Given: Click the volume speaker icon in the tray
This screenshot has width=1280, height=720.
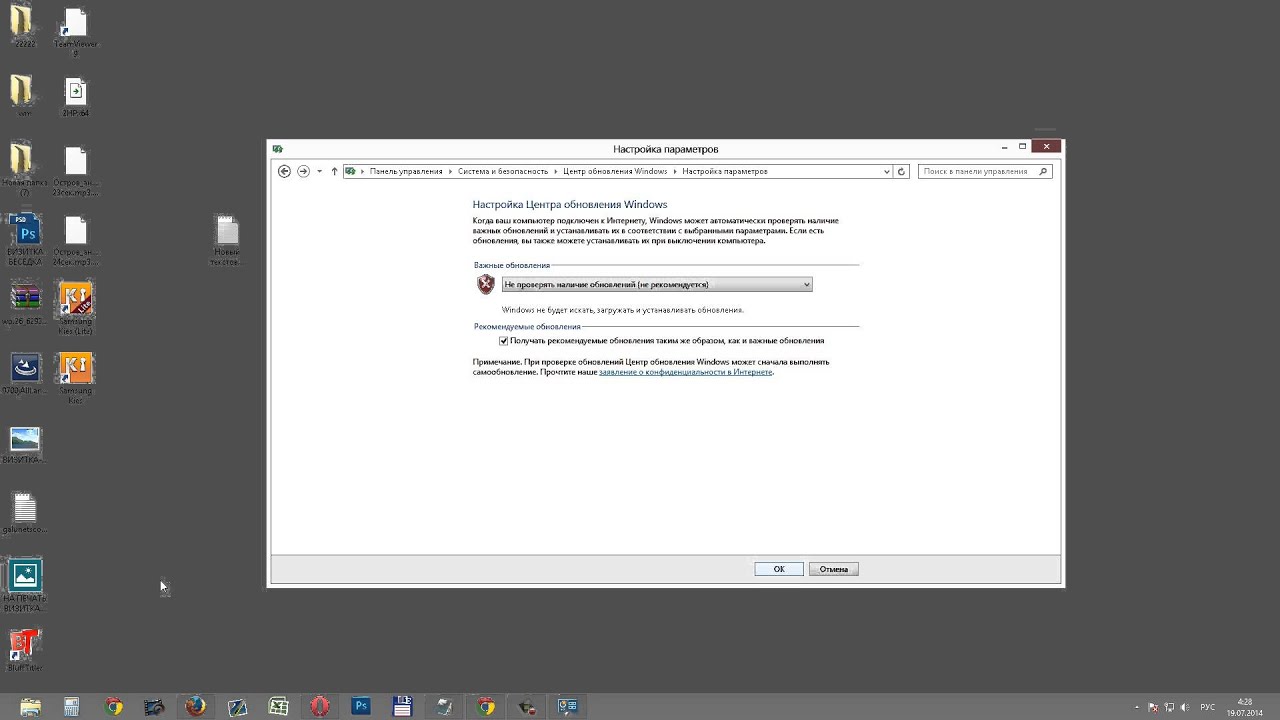Looking at the screenshot, I should pos(1185,708).
